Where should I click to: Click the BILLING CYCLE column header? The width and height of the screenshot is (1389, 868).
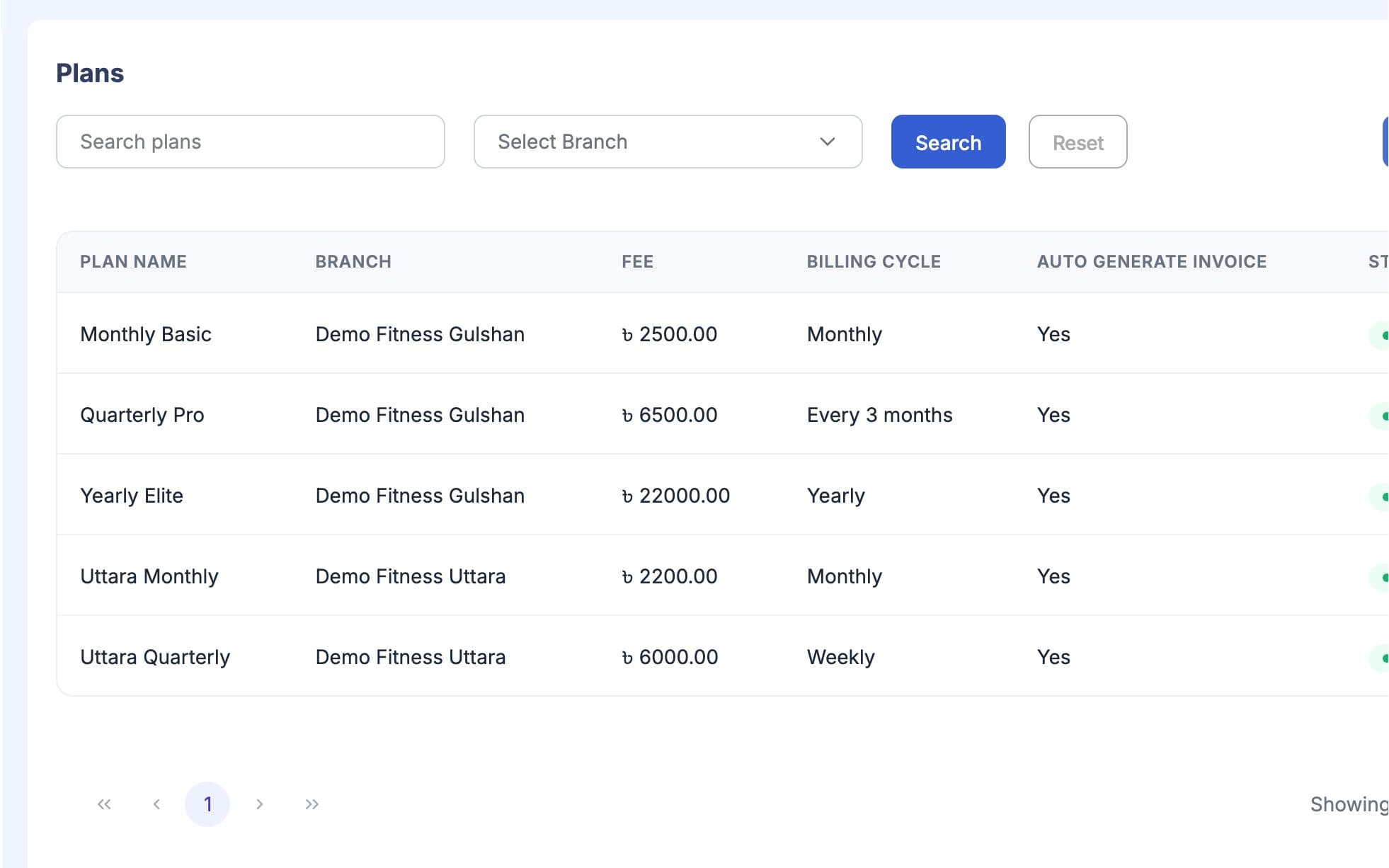coord(874,262)
